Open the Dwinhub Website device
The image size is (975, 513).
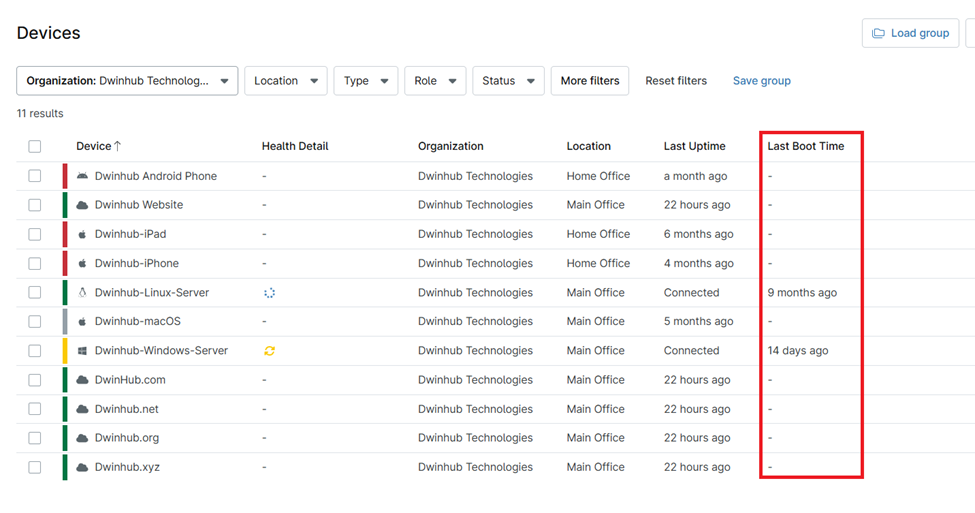[139, 205]
